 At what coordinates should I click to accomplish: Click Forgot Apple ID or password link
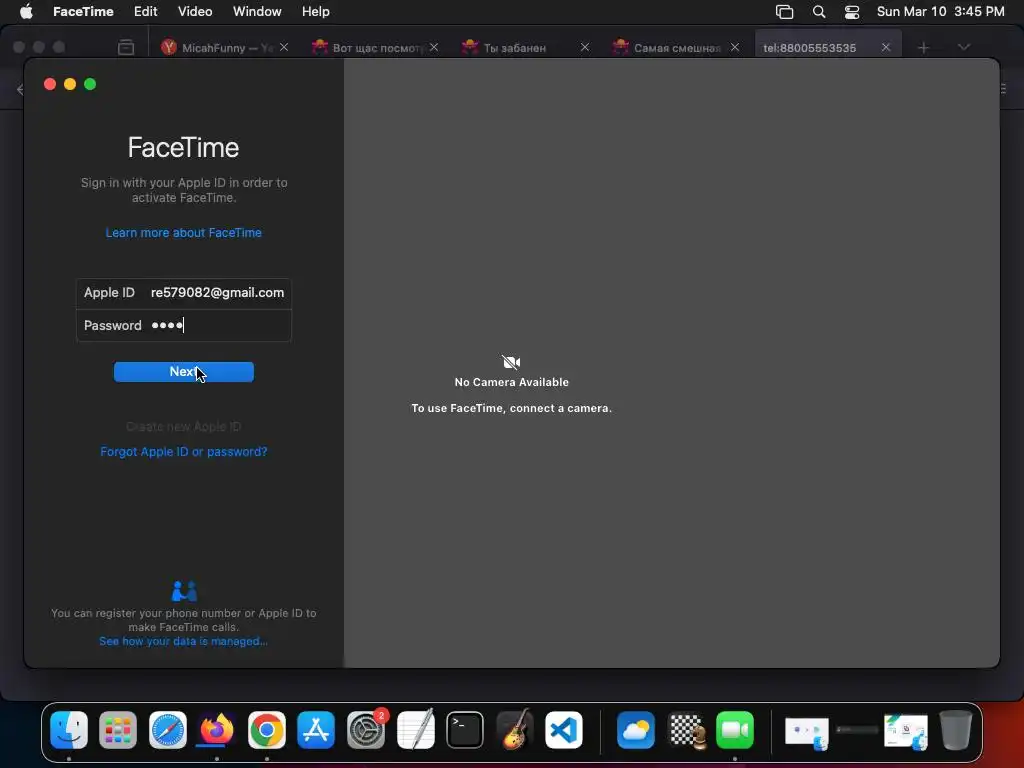[x=184, y=451]
